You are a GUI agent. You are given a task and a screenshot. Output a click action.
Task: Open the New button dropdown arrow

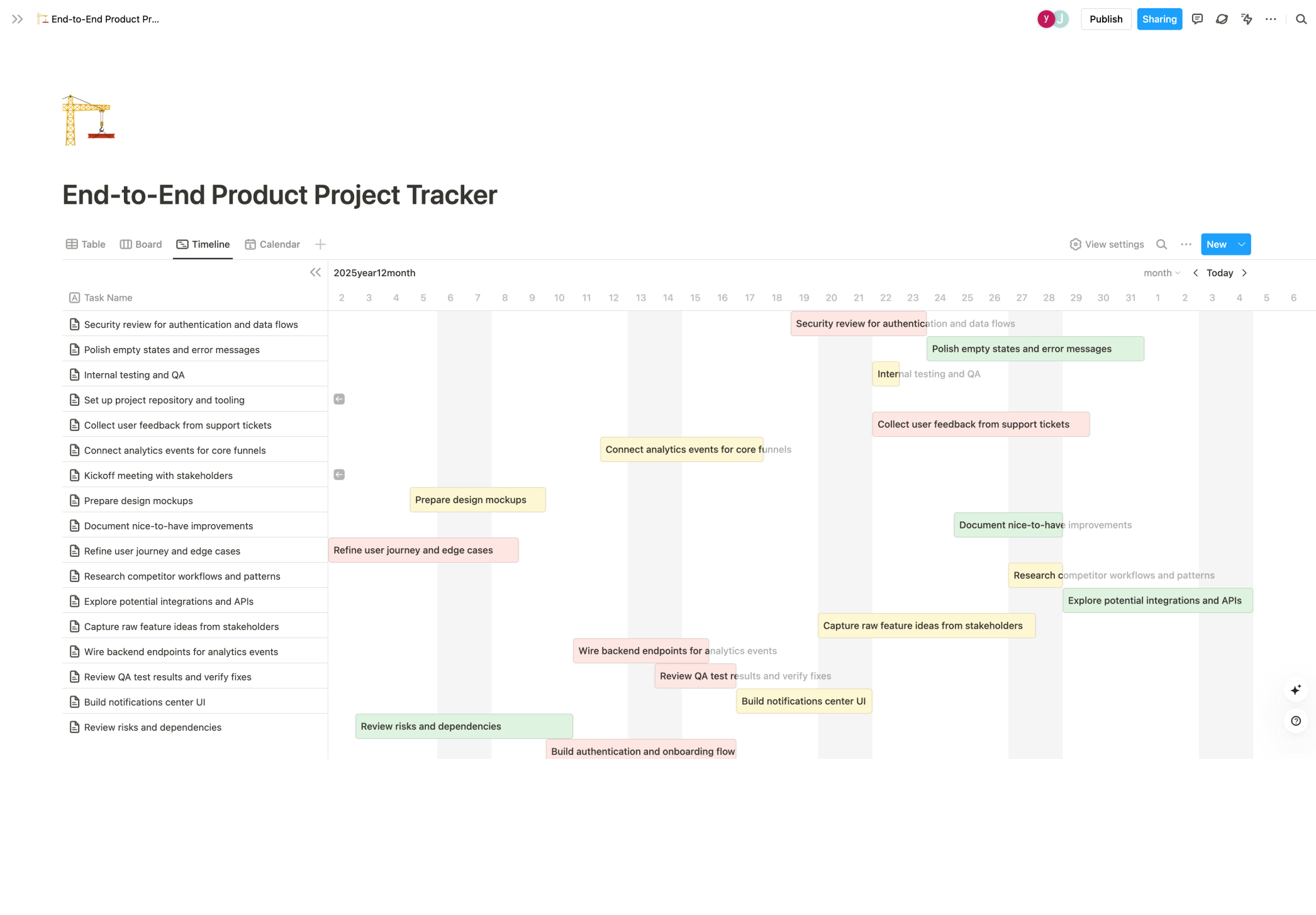click(x=1242, y=244)
